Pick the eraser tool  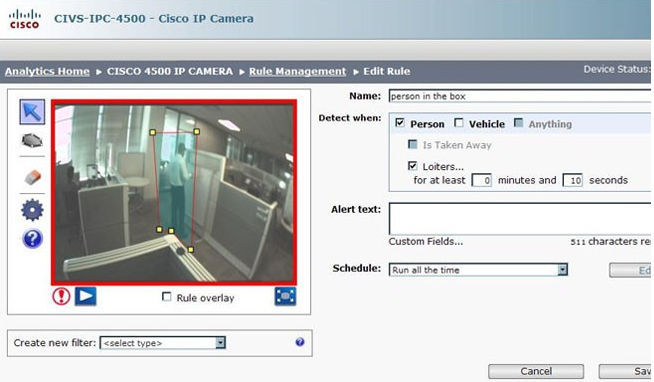(32, 177)
